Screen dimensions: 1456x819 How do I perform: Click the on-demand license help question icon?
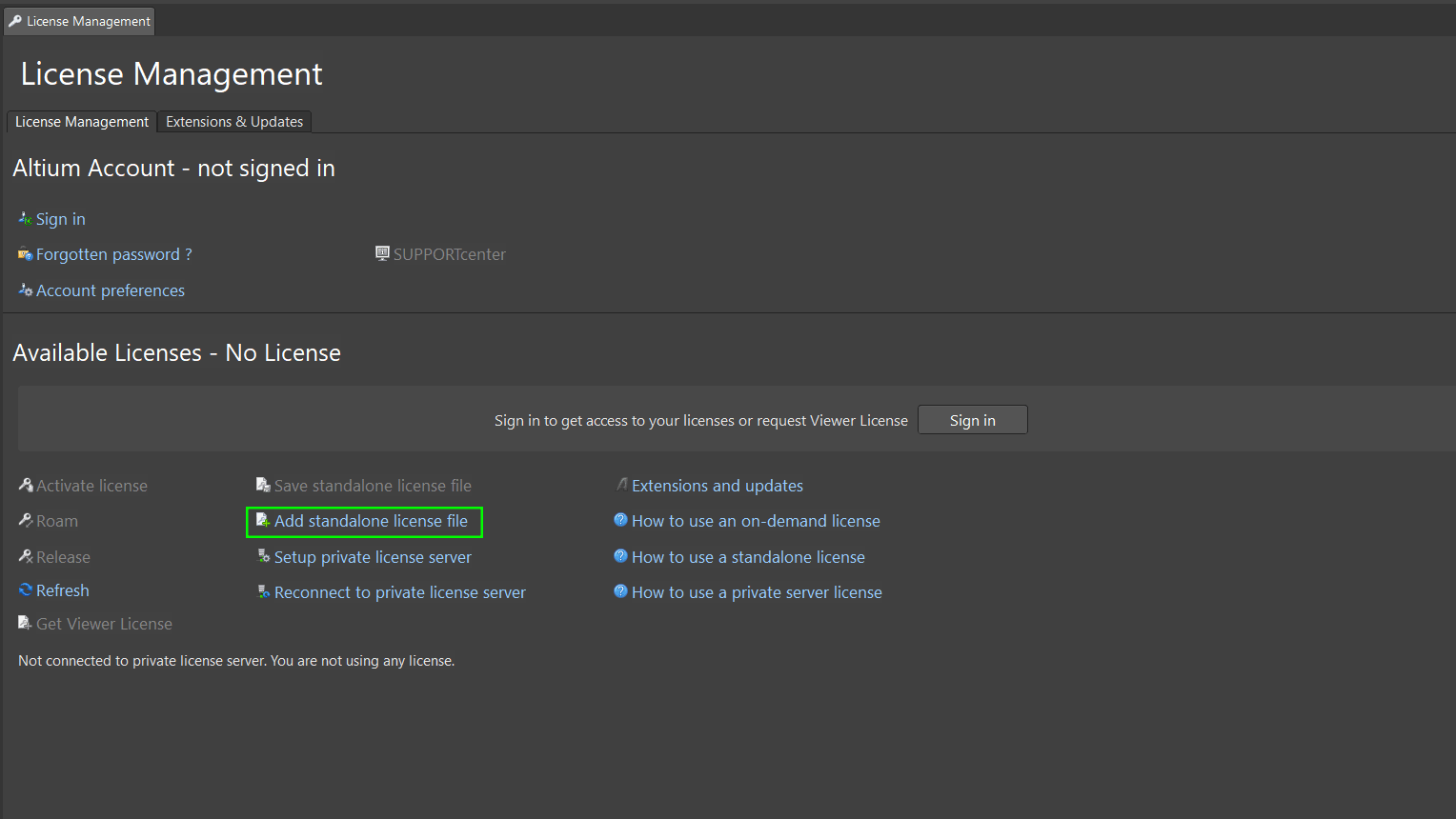click(x=620, y=520)
